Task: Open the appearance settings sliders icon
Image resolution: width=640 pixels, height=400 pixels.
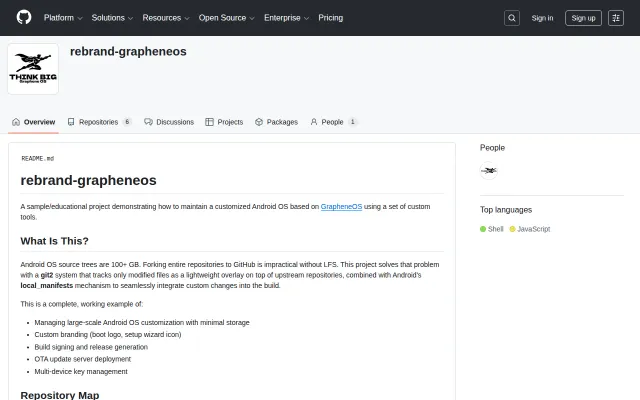Action: 616,18
